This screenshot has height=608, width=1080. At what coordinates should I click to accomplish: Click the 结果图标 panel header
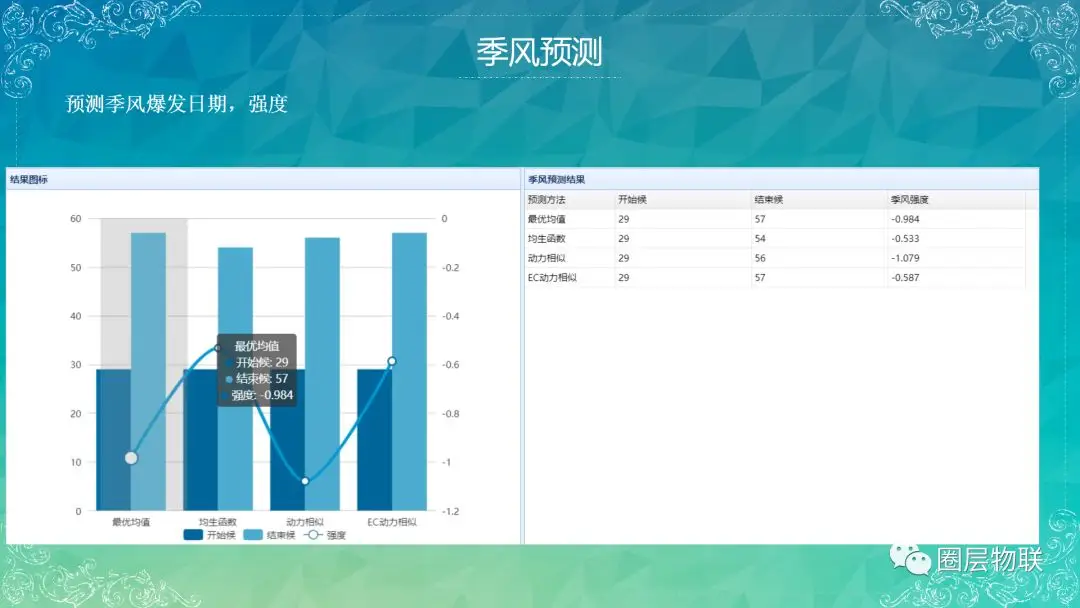pyautogui.click(x=263, y=179)
